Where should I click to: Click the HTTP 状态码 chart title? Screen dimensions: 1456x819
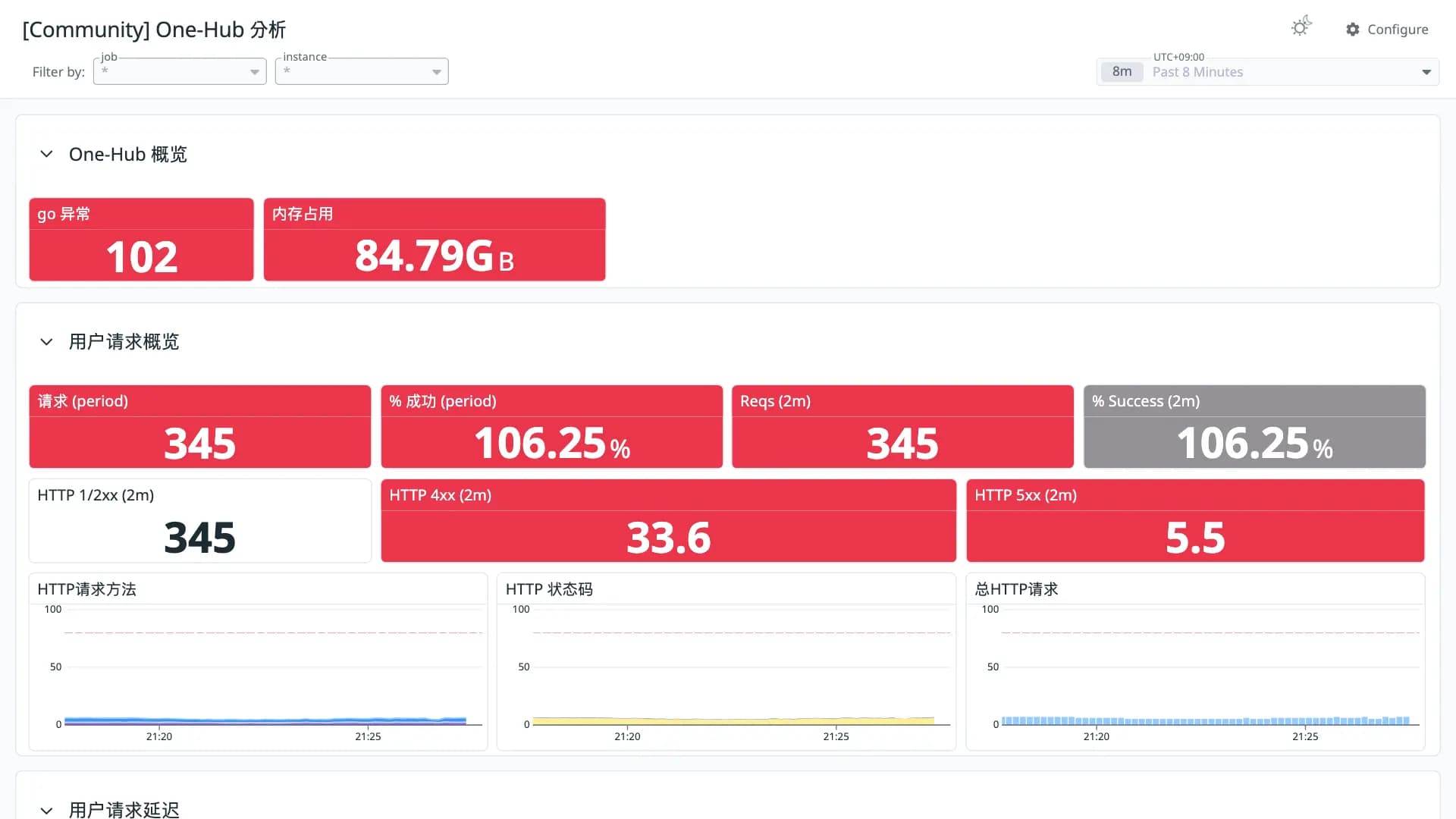(549, 589)
